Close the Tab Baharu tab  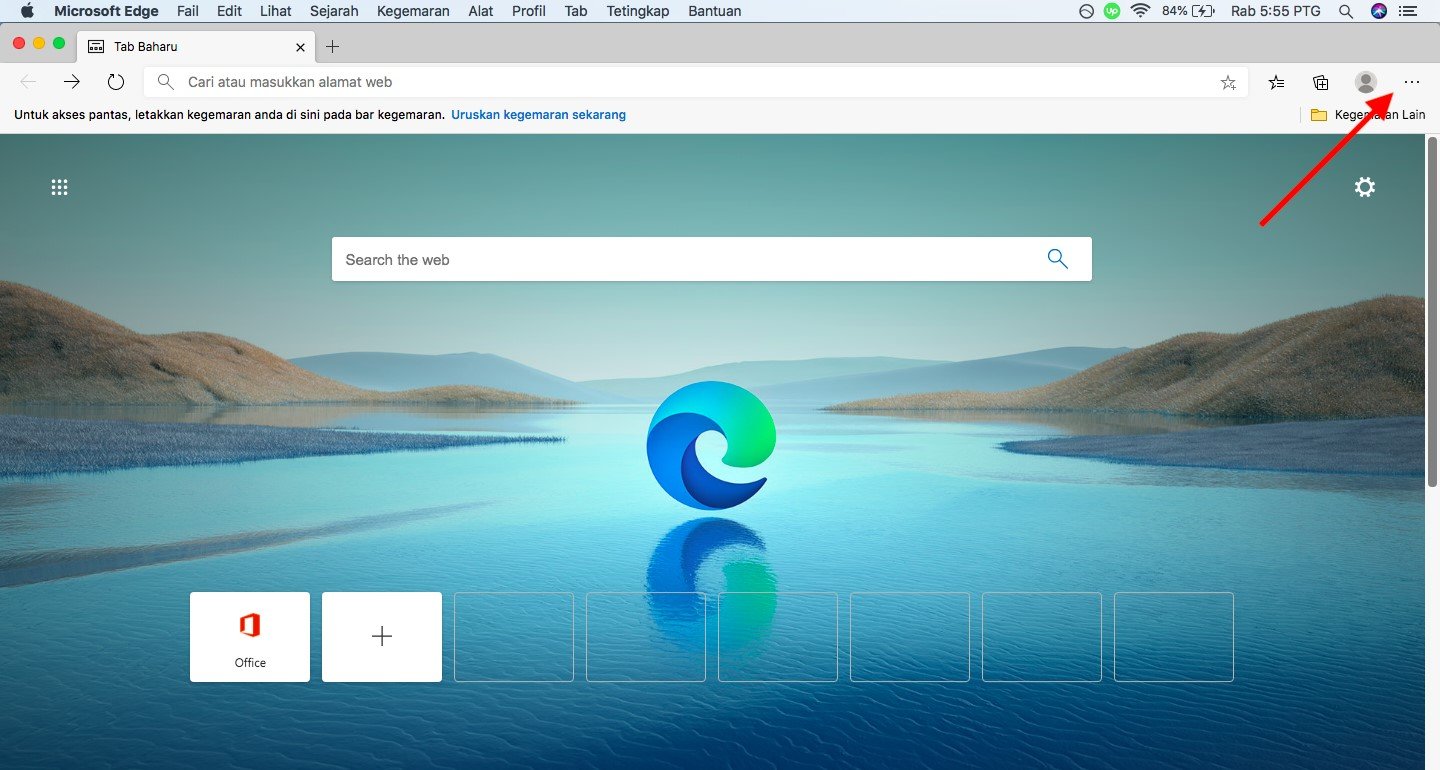point(301,46)
